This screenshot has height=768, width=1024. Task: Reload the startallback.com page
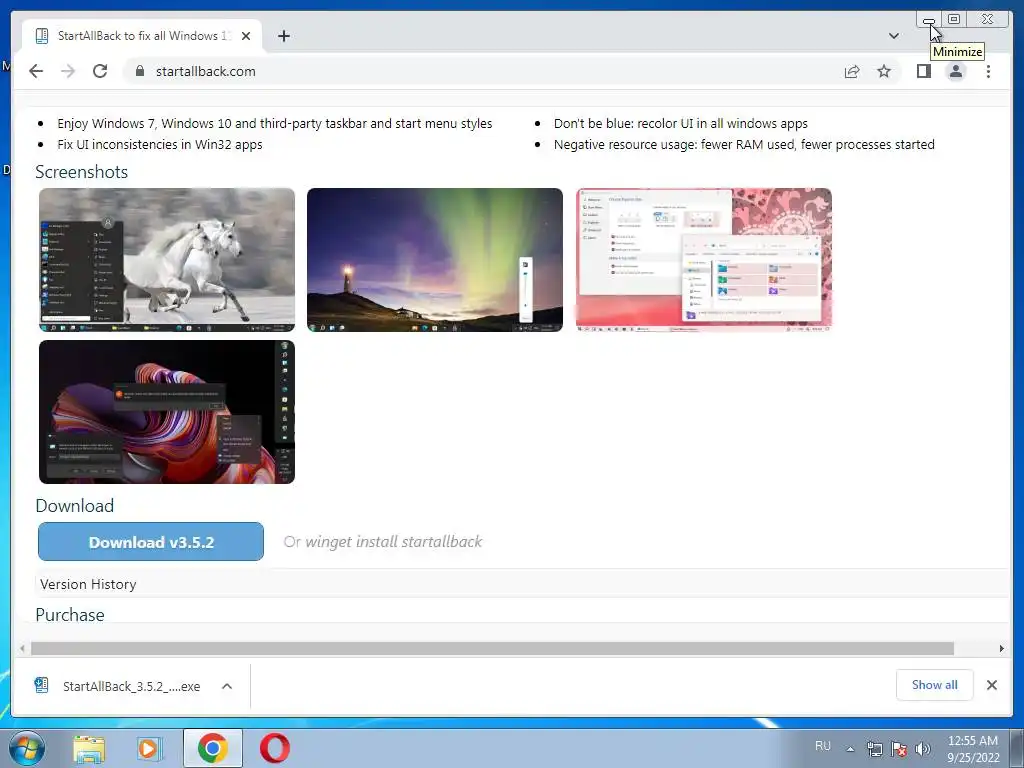(x=100, y=71)
